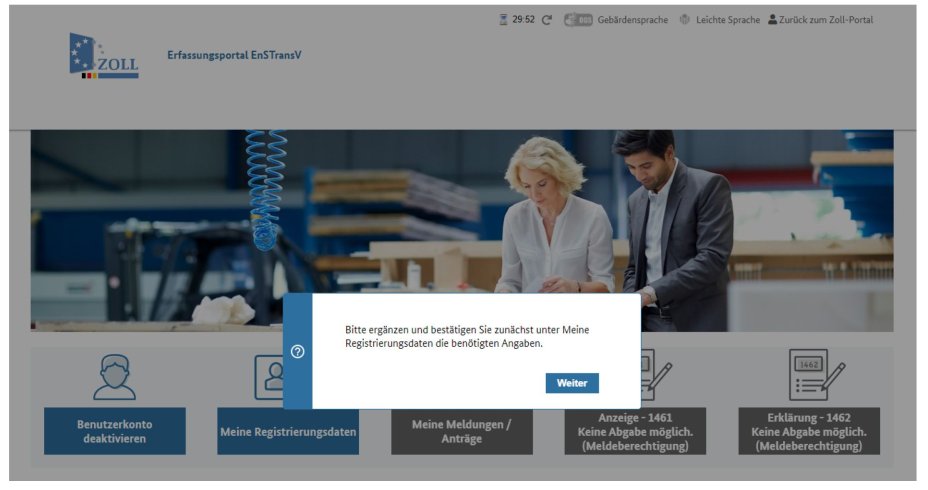Click Erklärung - 1462 tile
This screenshot has width=928, height=490.
coord(809,431)
